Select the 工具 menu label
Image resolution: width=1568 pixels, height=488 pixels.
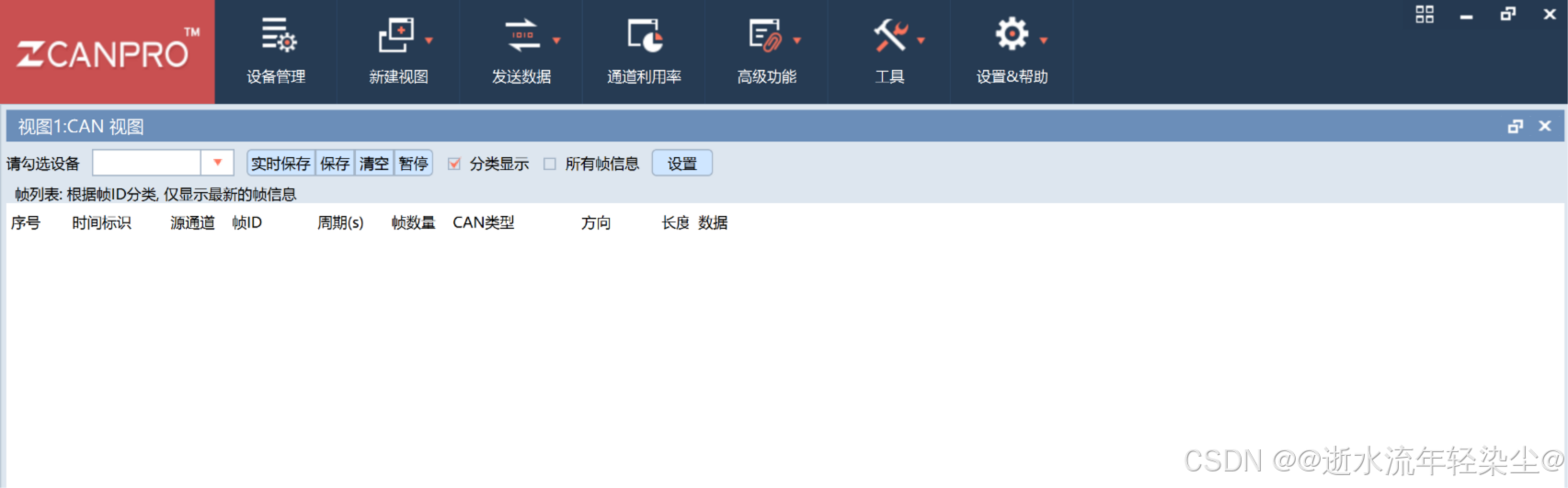[x=889, y=77]
